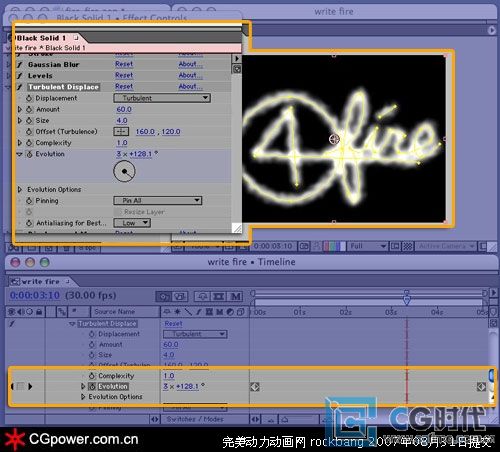500x452 pixels.
Task: Open the Pinning dropdown showing Pin All
Action: point(158,200)
